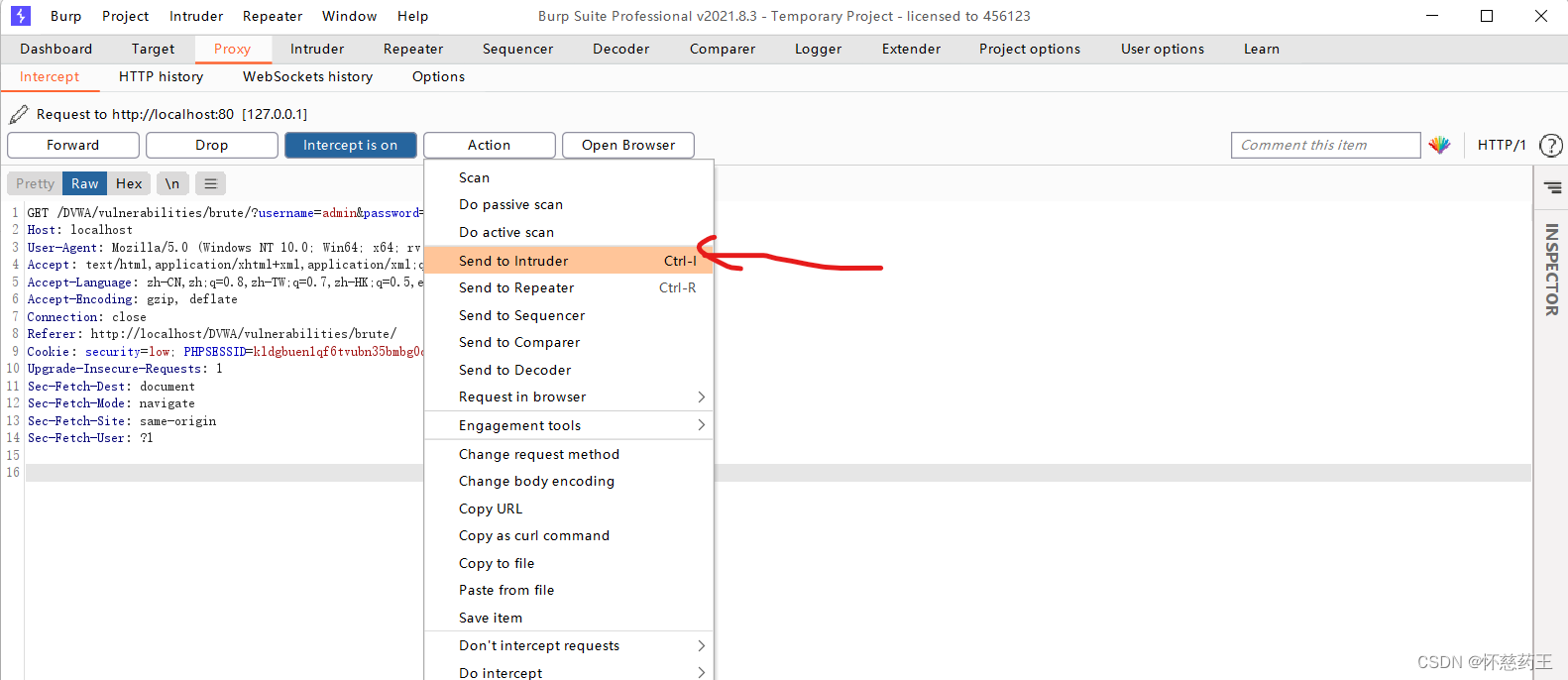The width and height of the screenshot is (1568, 680).
Task: Click the Upgrade-Insecure-Requests header line
Action: point(125,369)
